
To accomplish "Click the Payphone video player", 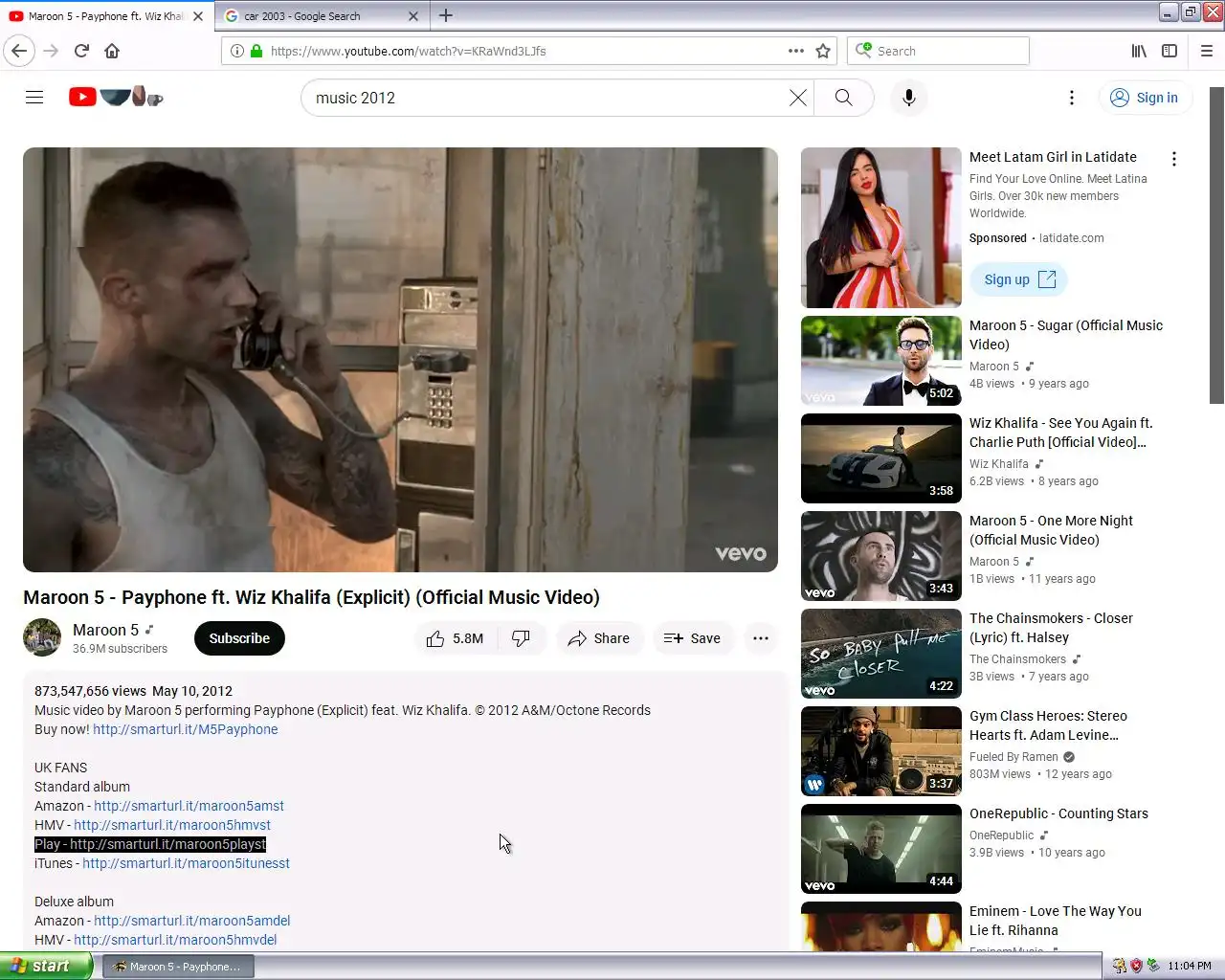I will (400, 360).
